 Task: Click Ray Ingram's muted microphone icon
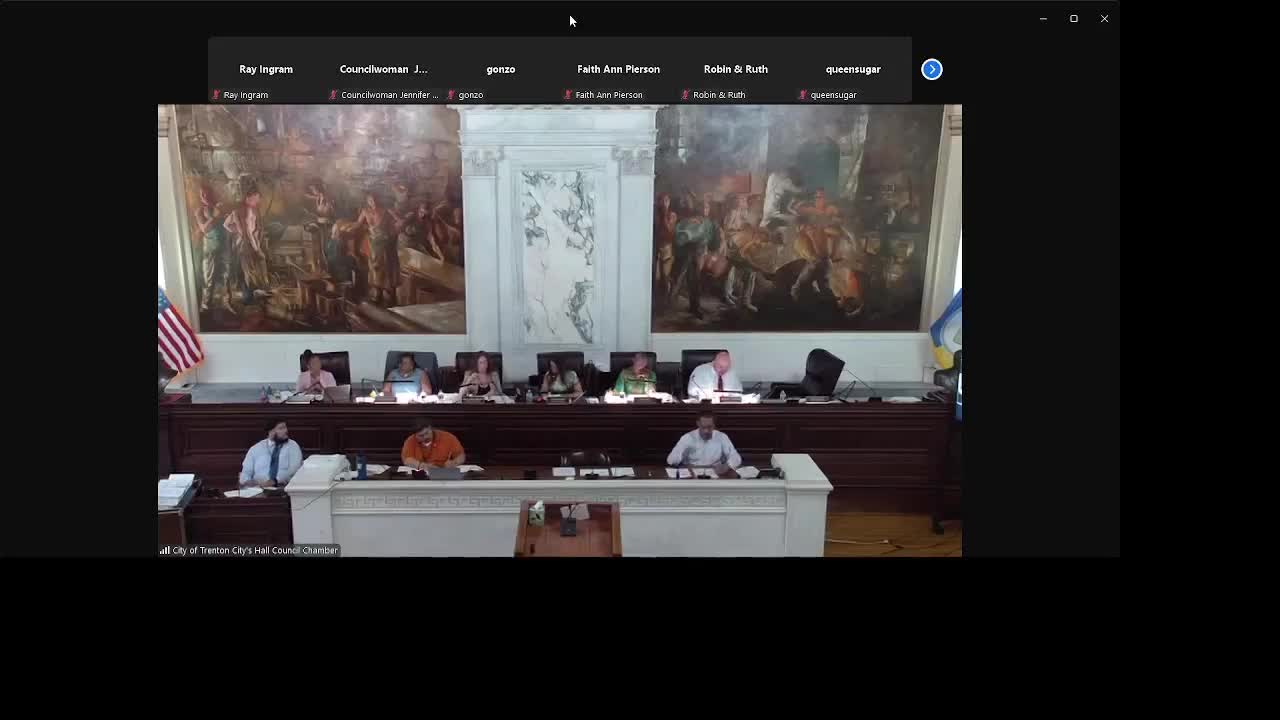coord(216,95)
